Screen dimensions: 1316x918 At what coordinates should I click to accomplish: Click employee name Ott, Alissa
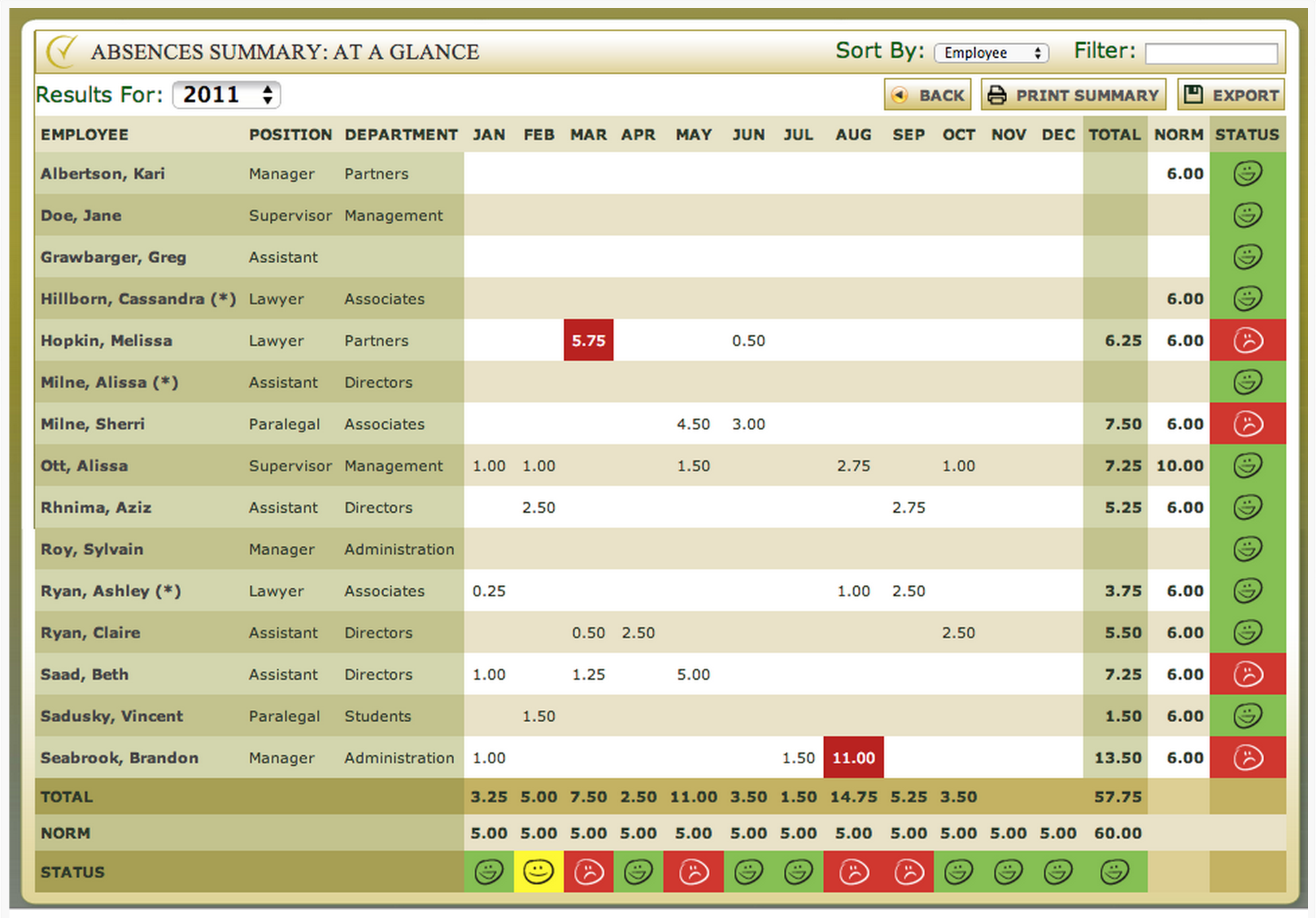[x=84, y=466]
